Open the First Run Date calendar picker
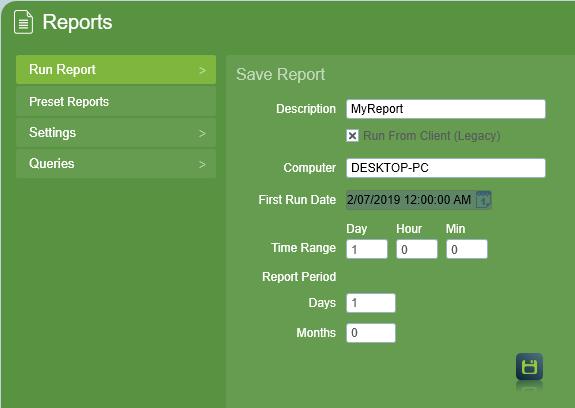This screenshot has height=408, width=575. pyautogui.click(x=483, y=200)
